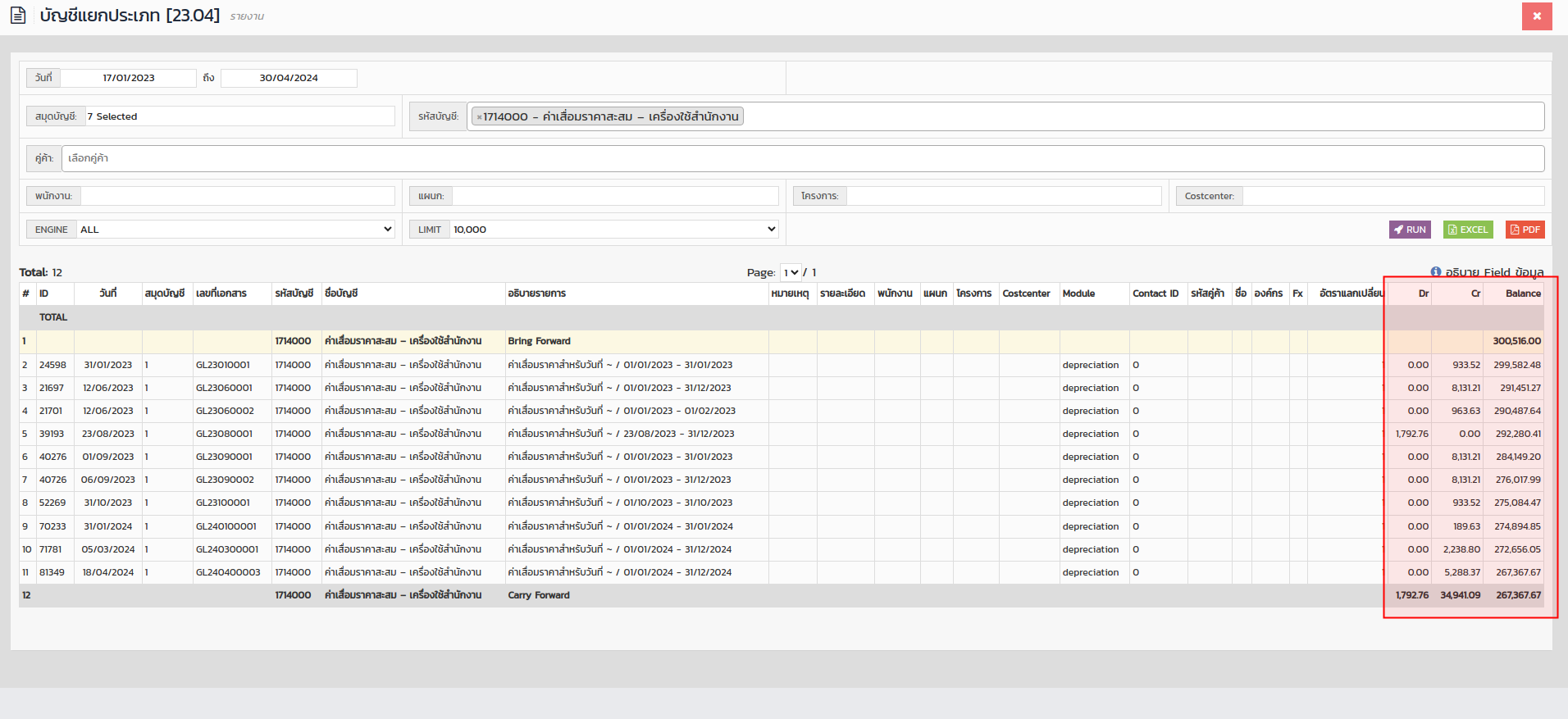
Task: Click the Bring Forward row description
Action: [x=539, y=341]
